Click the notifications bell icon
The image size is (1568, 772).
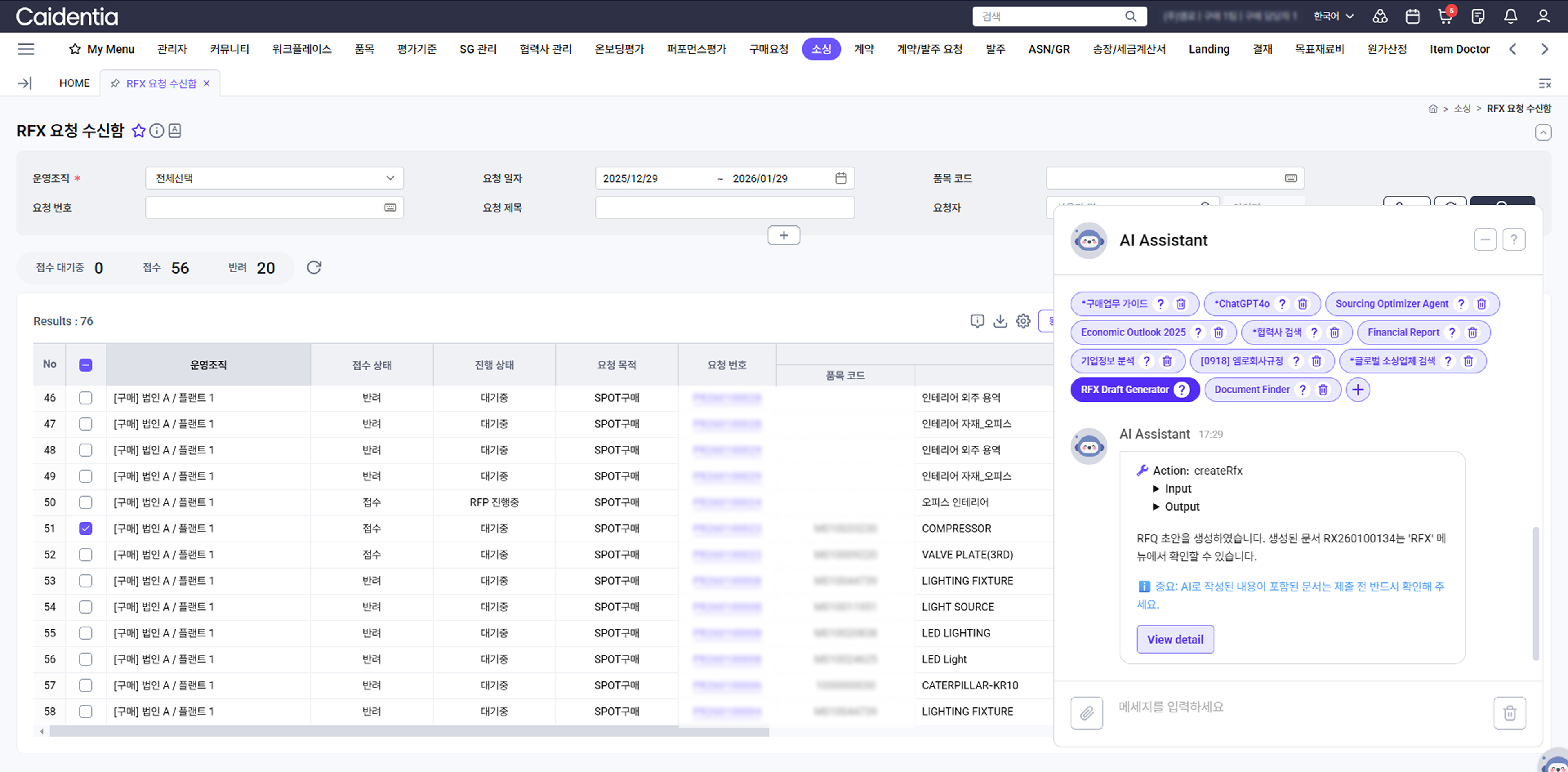tap(1510, 16)
